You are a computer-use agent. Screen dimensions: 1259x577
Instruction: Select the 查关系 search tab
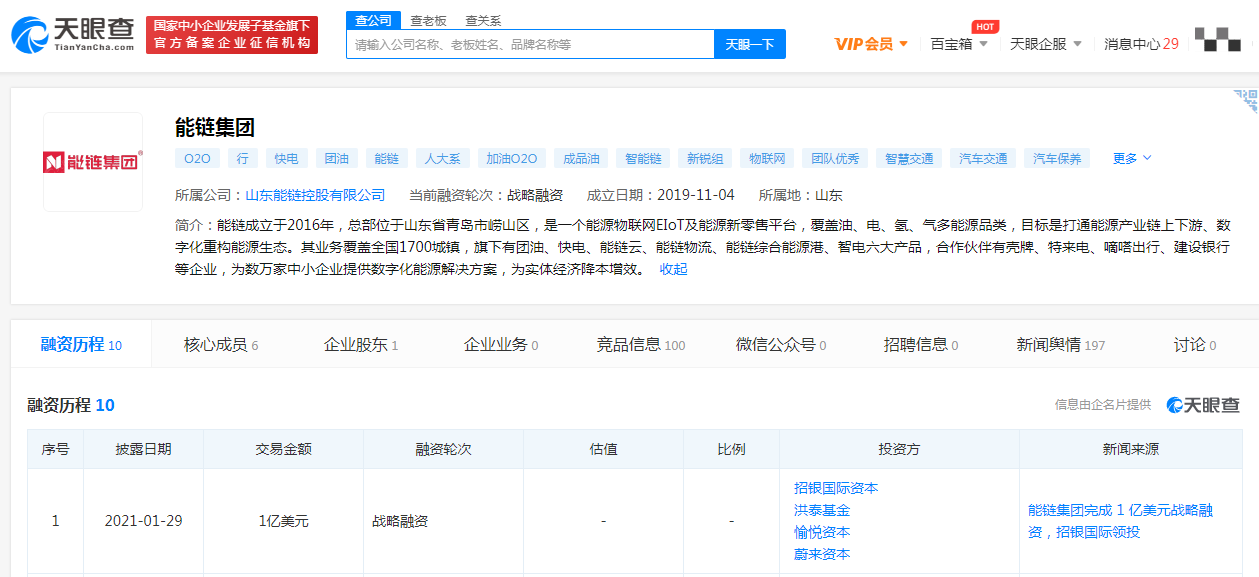(x=483, y=20)
